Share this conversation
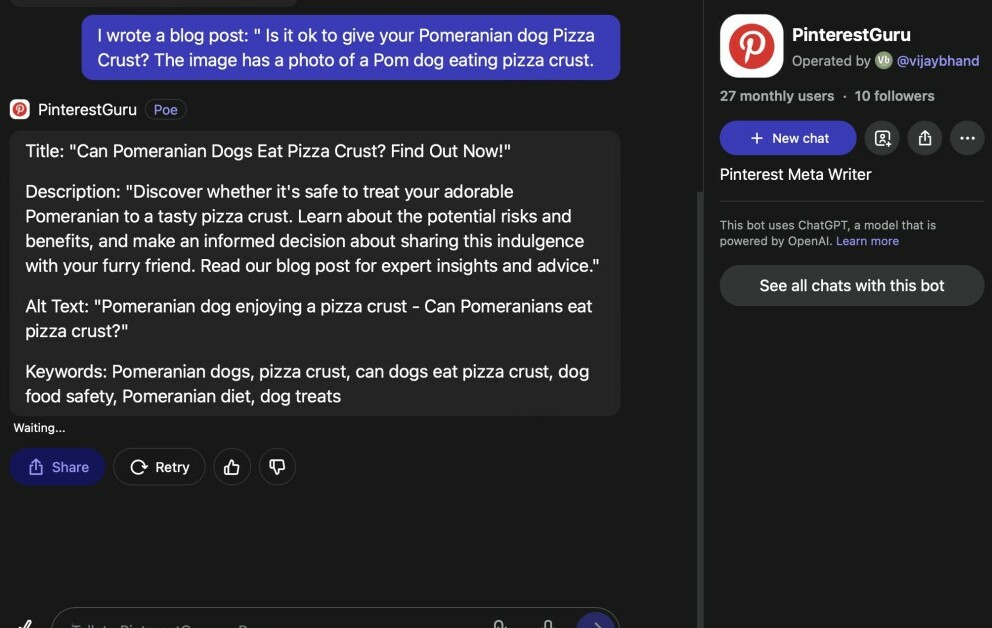992x628 pixels. click(58, 467)
